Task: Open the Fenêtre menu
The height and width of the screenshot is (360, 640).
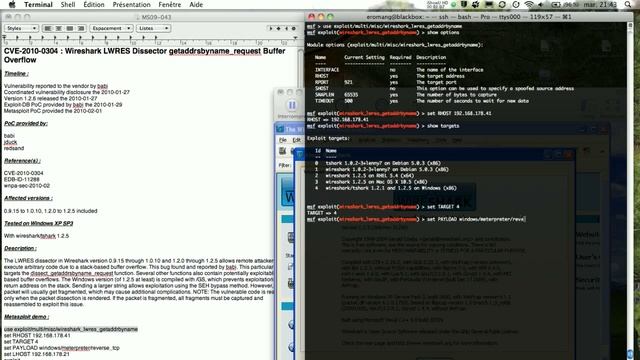Action: (x=170, y=4)
